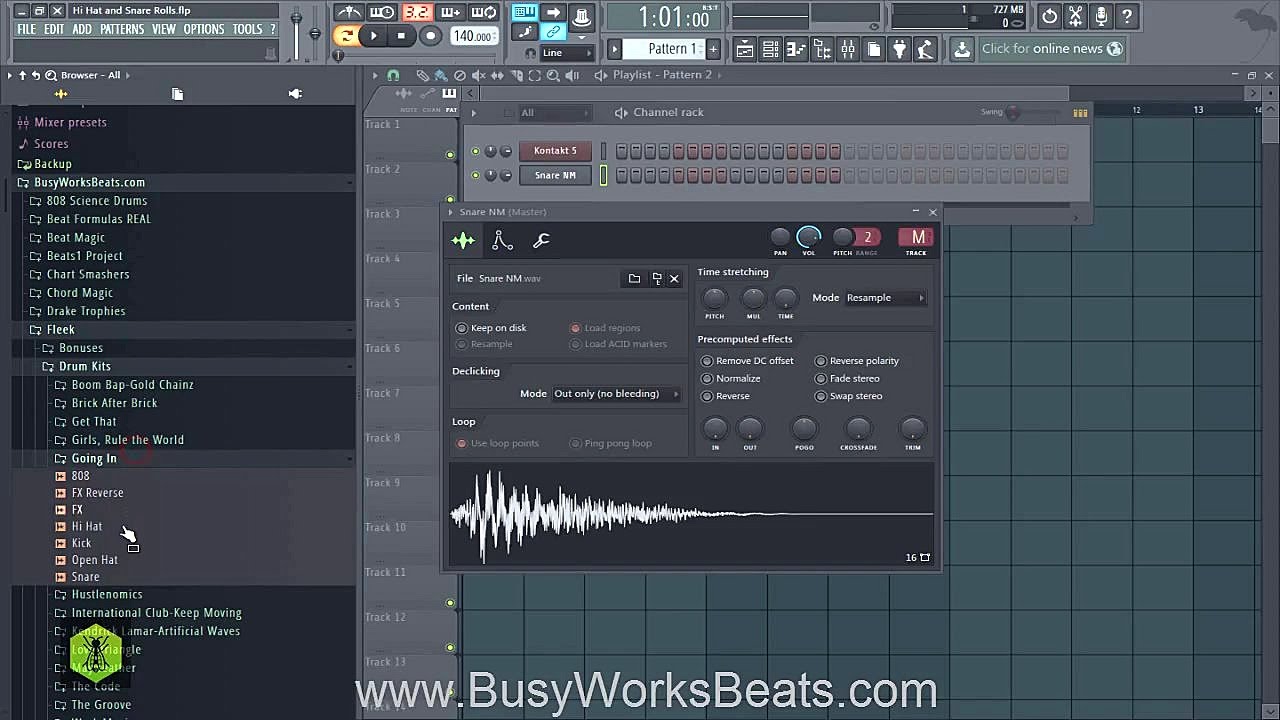This screenshot has width=1280, height=720.
Task: Mute the Kontakt 5 channel green light
Action: coord(475,151)
